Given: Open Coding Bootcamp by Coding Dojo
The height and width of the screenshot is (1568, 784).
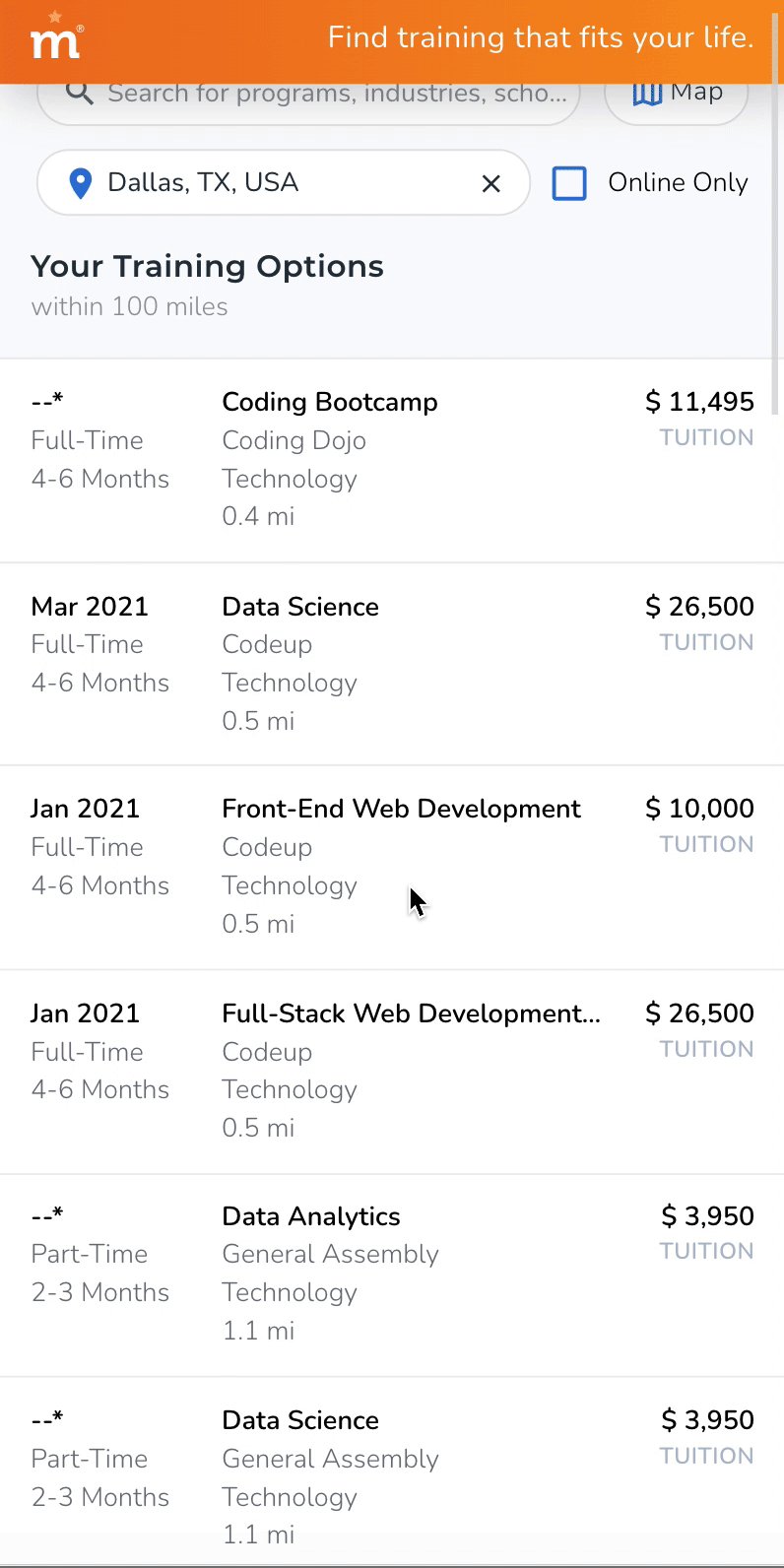Looking at the screenshot, I should click(x=329, y=403).
